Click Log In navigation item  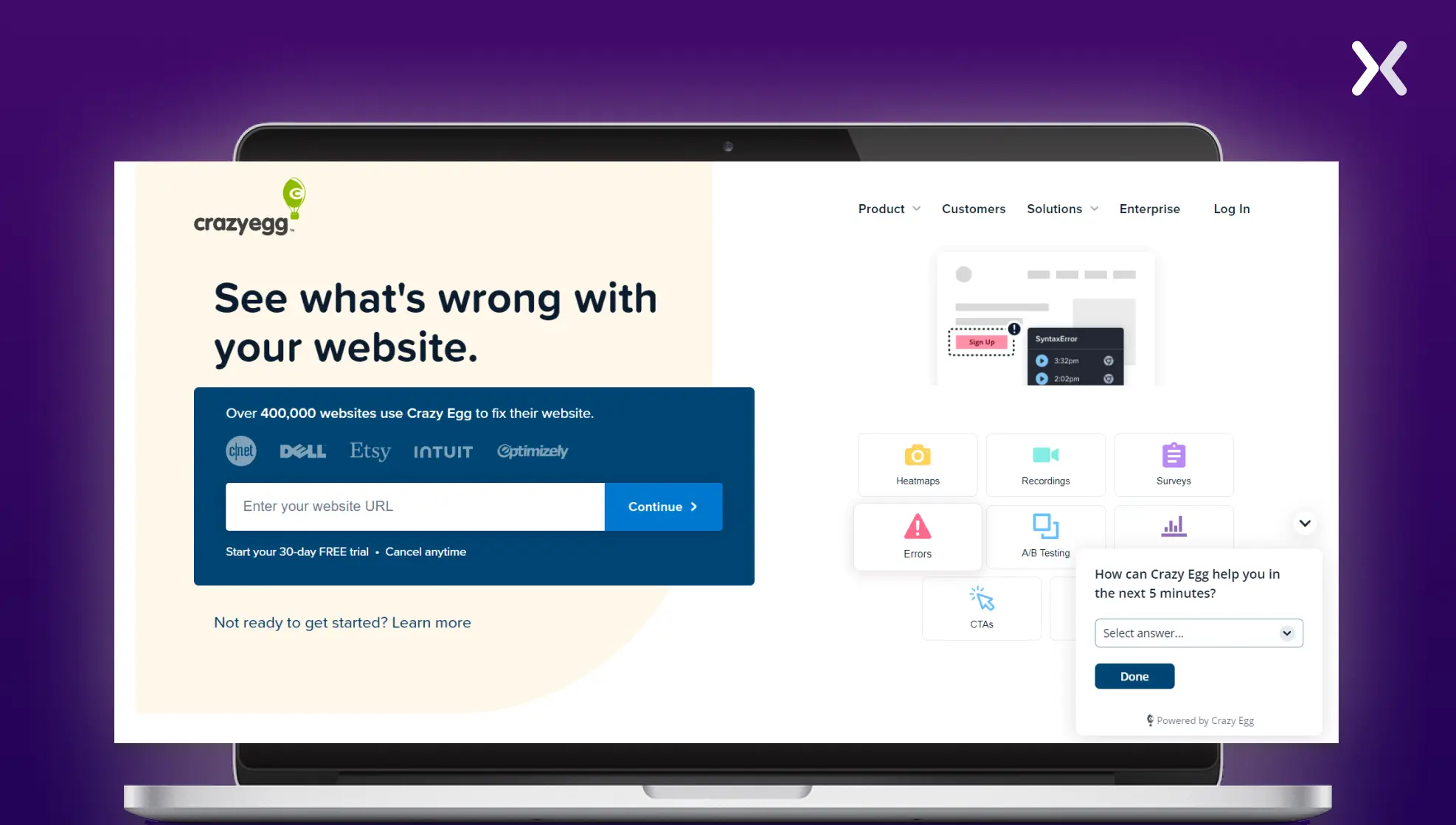pyautogui.click(x=1232, y=209)
